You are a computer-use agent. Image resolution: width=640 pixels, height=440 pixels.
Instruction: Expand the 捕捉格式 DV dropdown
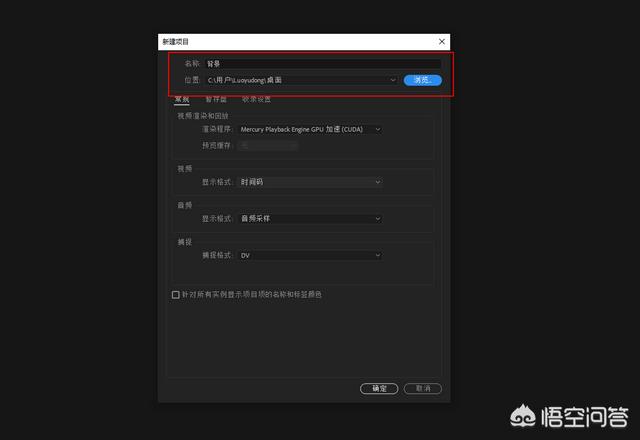click(310, 255)
